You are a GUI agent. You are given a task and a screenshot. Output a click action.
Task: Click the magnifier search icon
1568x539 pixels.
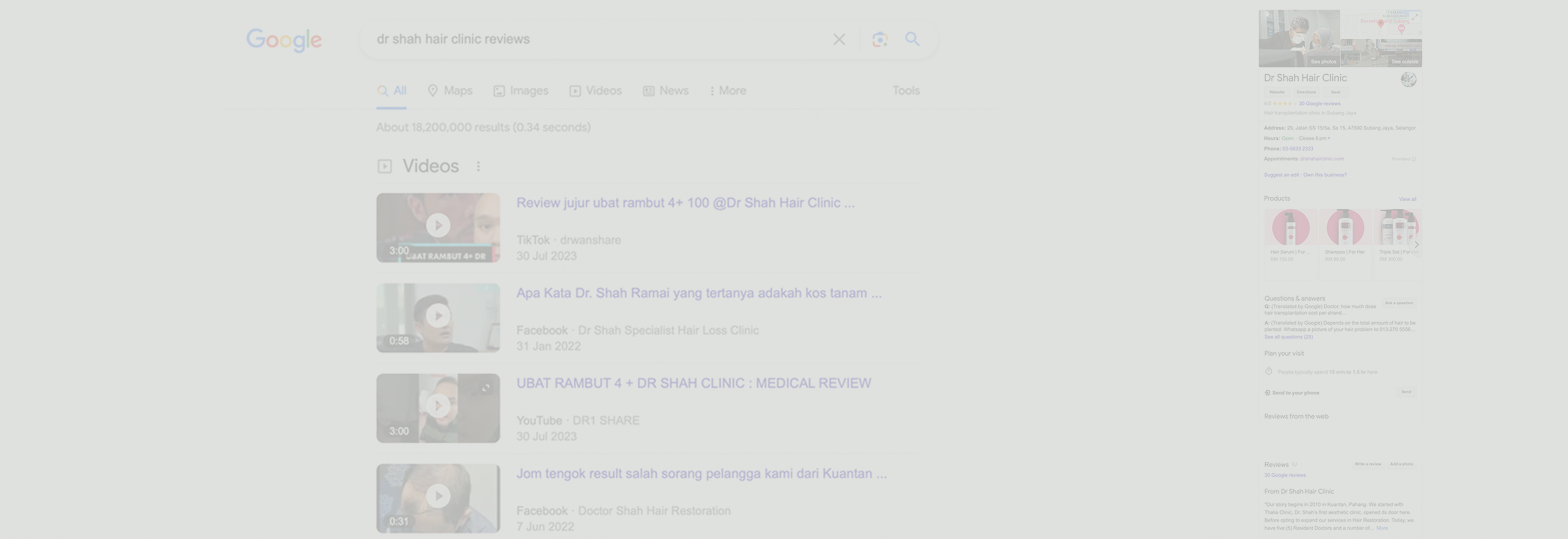(x=912, y=40)
